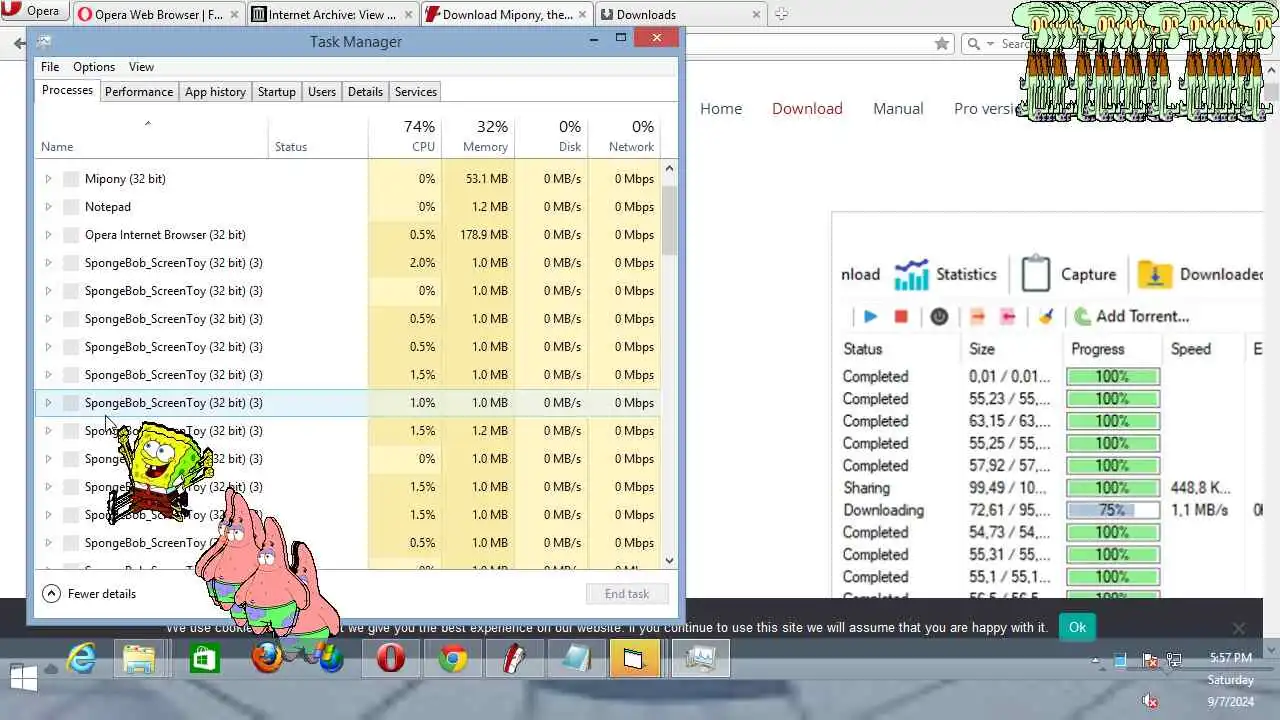The height and width of the screenshot is (720, 1280).
Task: Click the orange right-arrow icon in Mipony toolbar
Action: [977, 316]
